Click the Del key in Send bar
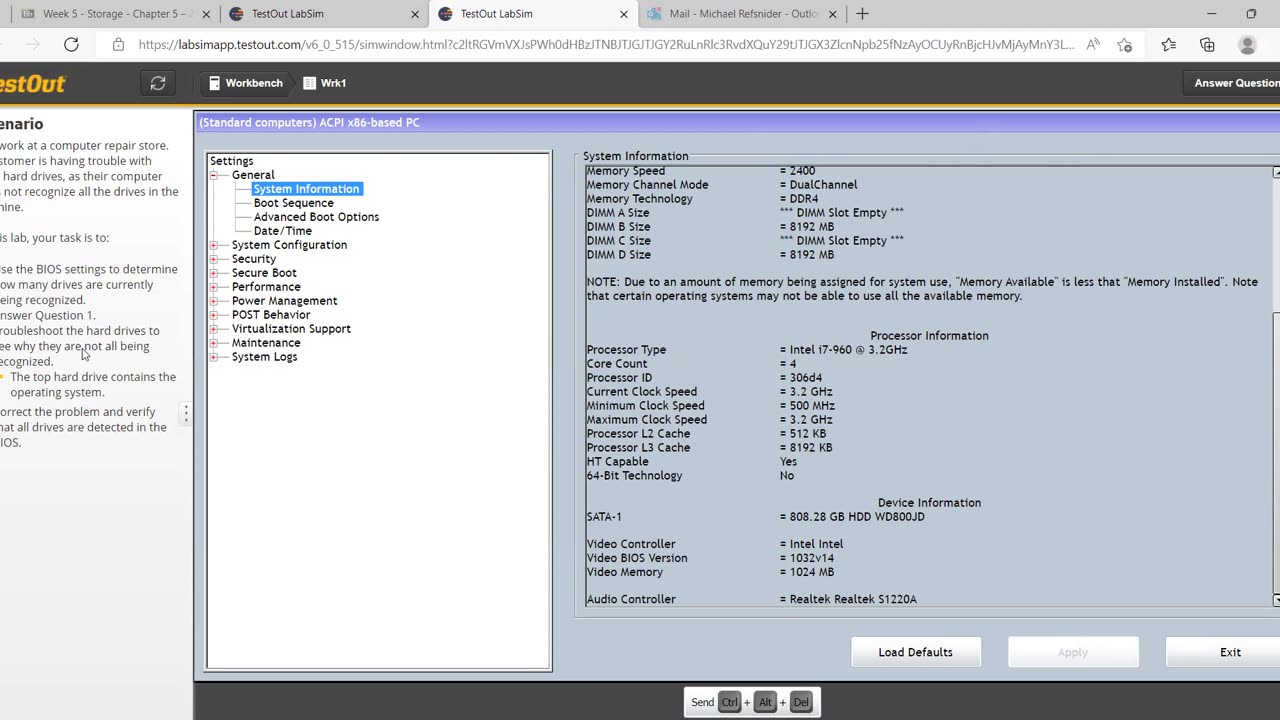This screenshot has height=720, width=1280. (x=800, y=702)
